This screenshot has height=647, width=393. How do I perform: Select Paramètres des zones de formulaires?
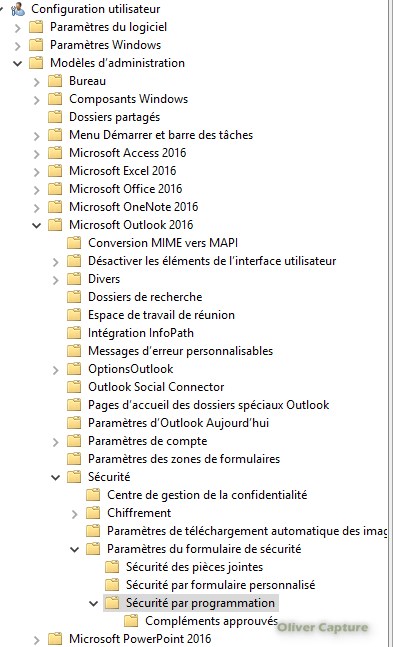tap(184, 459)
